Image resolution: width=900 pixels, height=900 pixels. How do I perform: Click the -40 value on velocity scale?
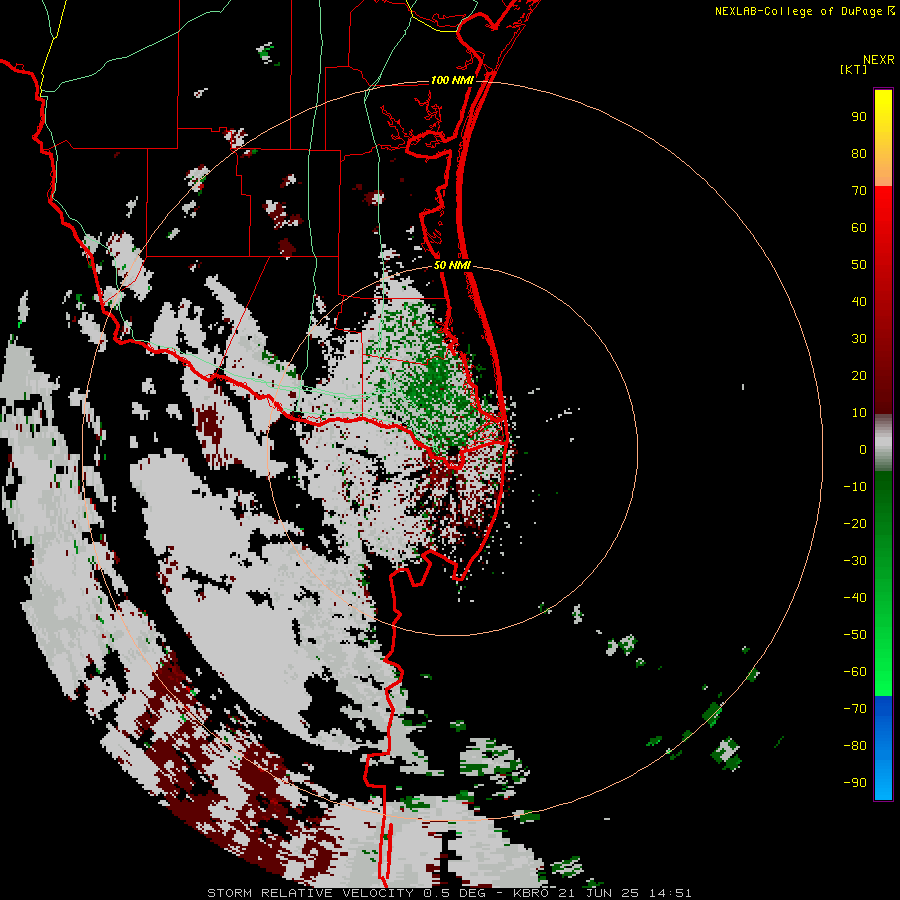(855, 598)
